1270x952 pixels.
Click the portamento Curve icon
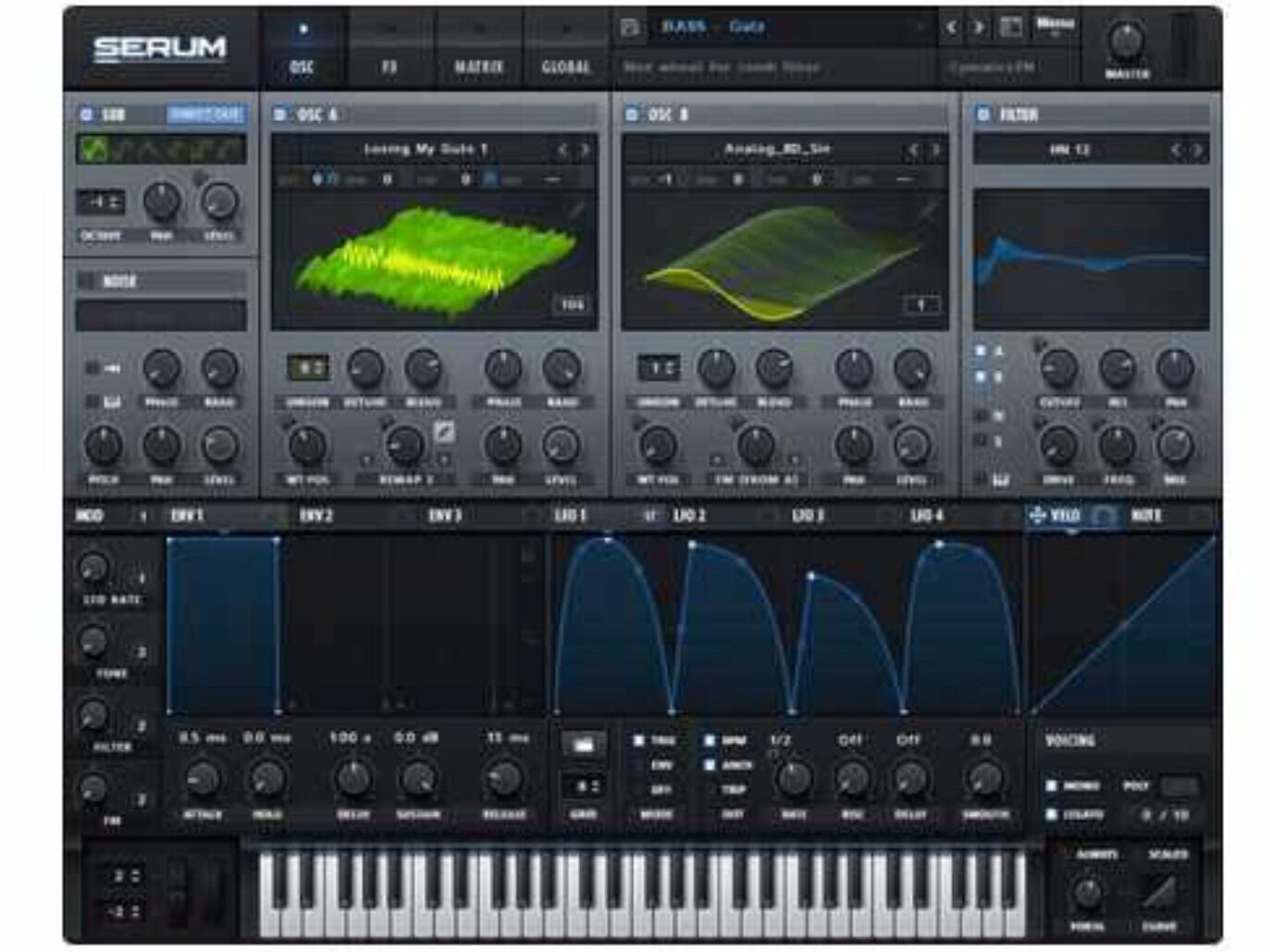point(1159,893)
